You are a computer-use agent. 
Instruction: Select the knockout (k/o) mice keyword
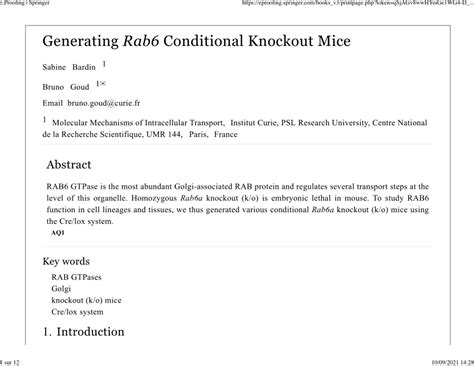coord(86,300)
